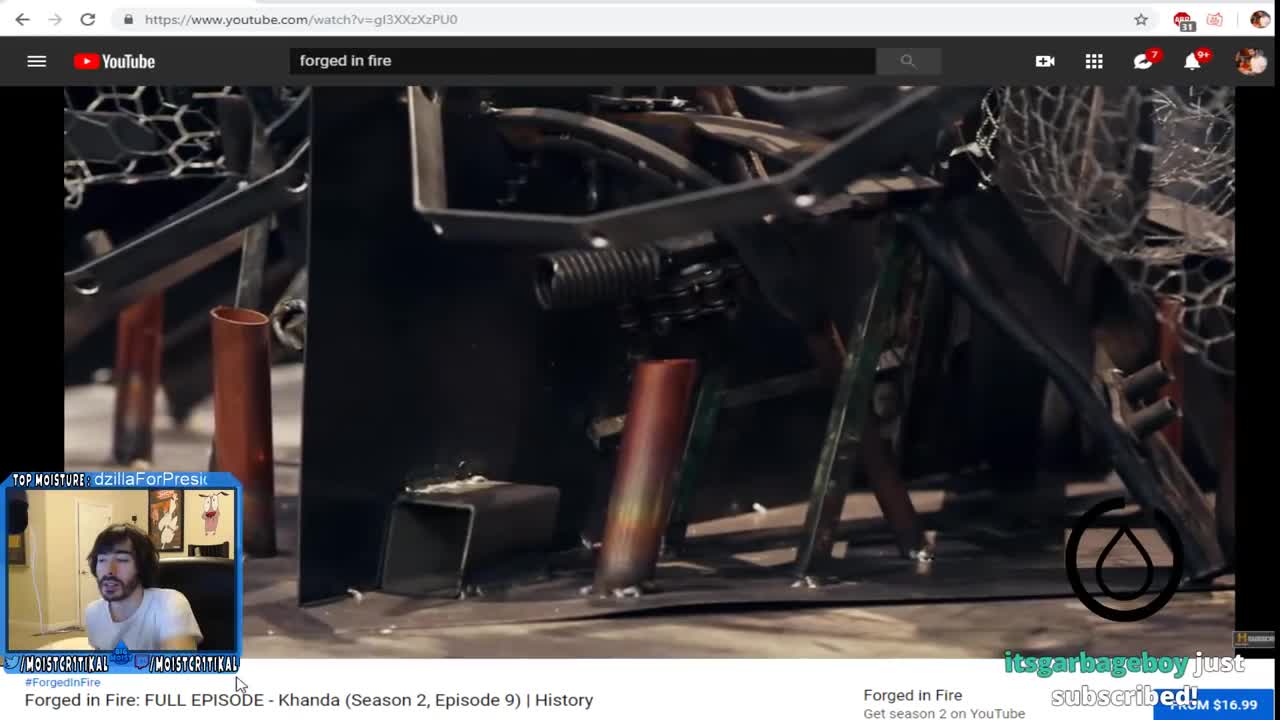The width and height of the screenshot is (1280, 720).
Task: Go back with the browser back arrow
Action: tap(22, 19)
